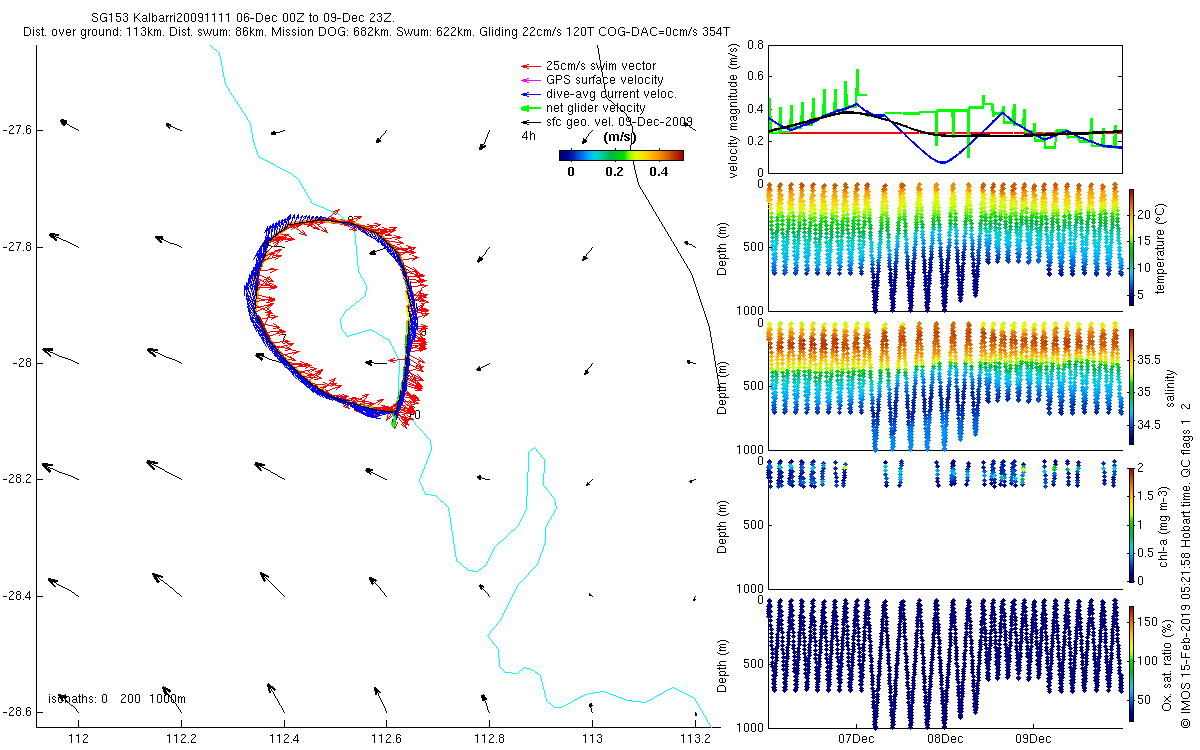This screenshot has height=750, width=1200.
Task: Click the 113 longitude tick label
Action: point(593,739)
